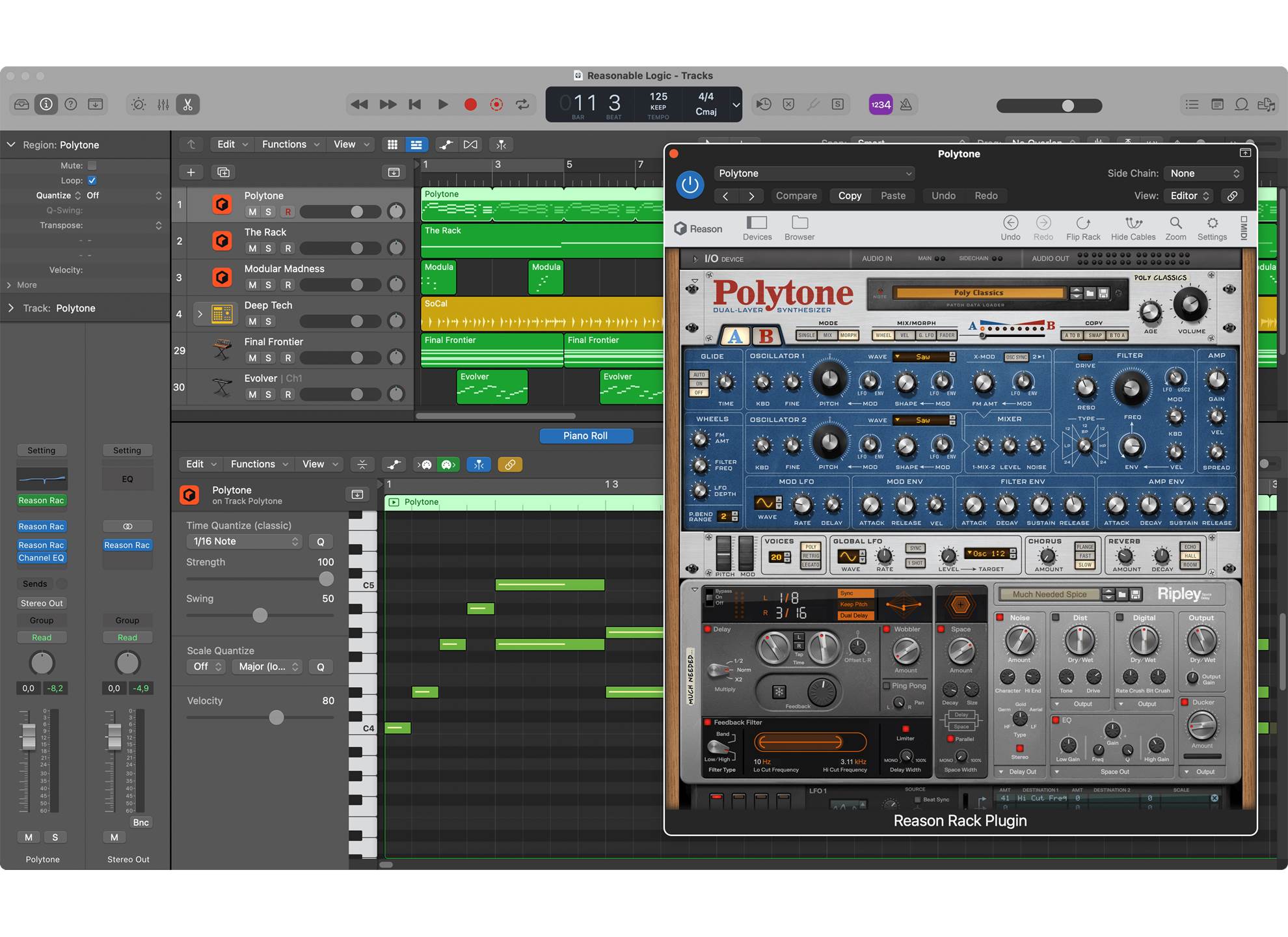Click Hide Cables icon in Reason plugin
Screen dimensions: 1288x937
pyautogui.click(x=1133, y=228)
